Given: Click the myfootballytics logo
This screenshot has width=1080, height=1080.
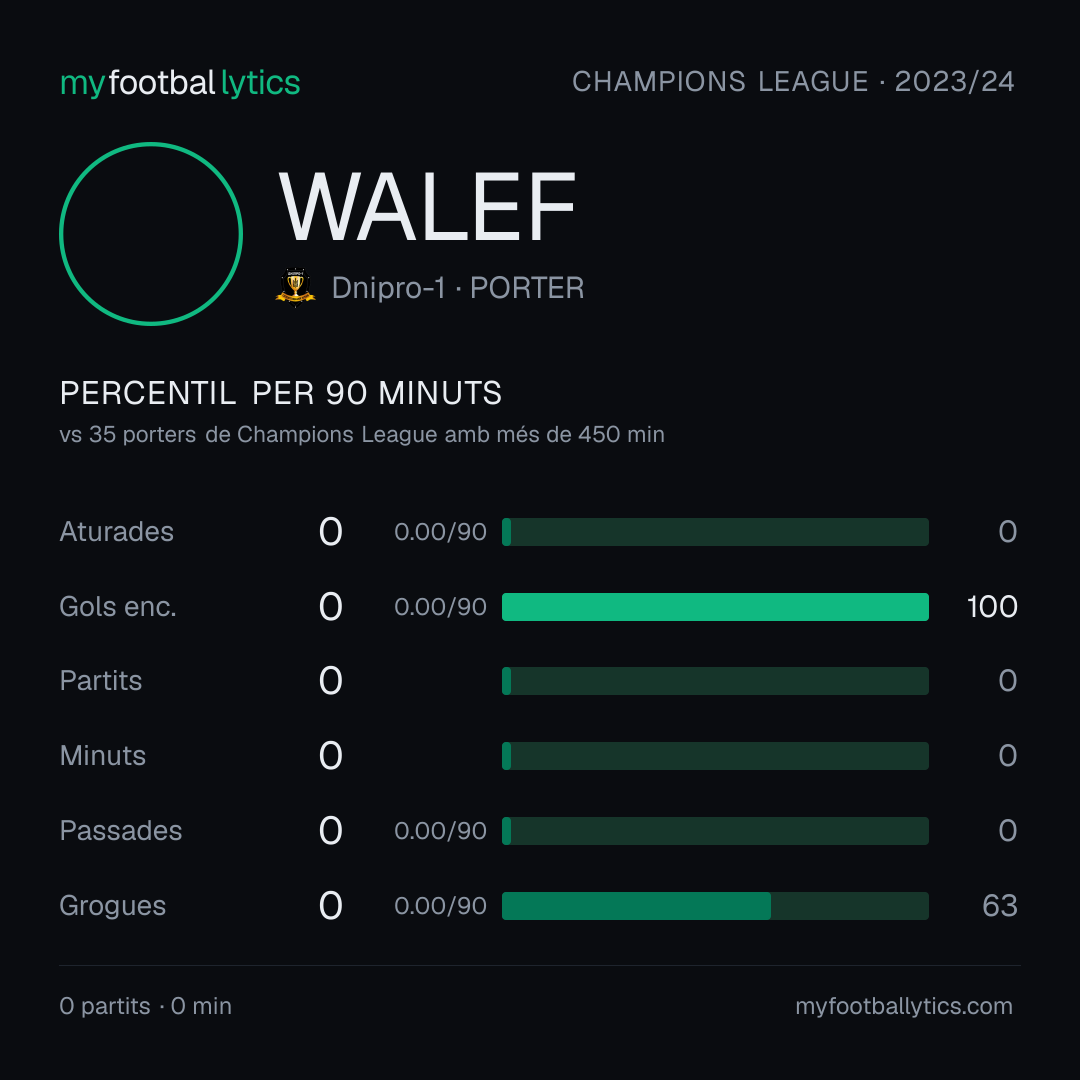Looking at the screenshot, I should pyautogui.click(x=180, y=83).
